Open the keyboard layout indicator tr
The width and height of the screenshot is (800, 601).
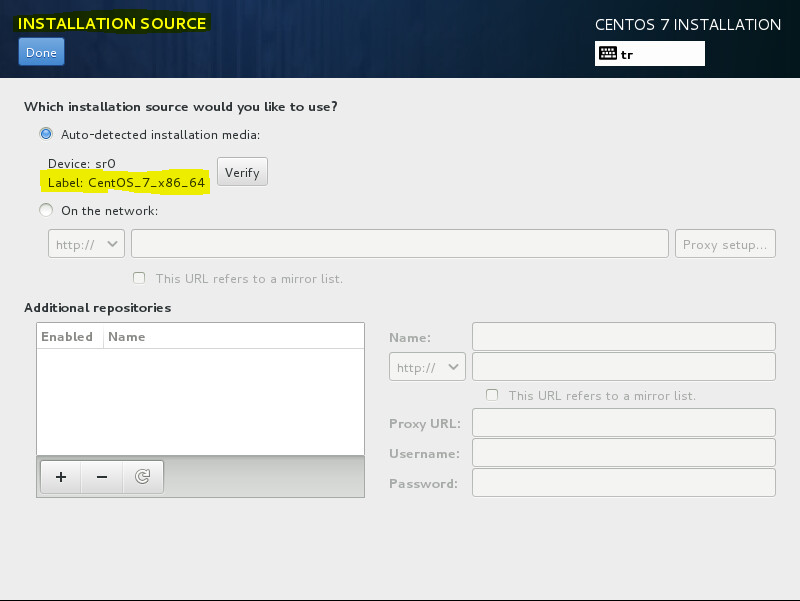pyautogui.click(x=649, y=54)
